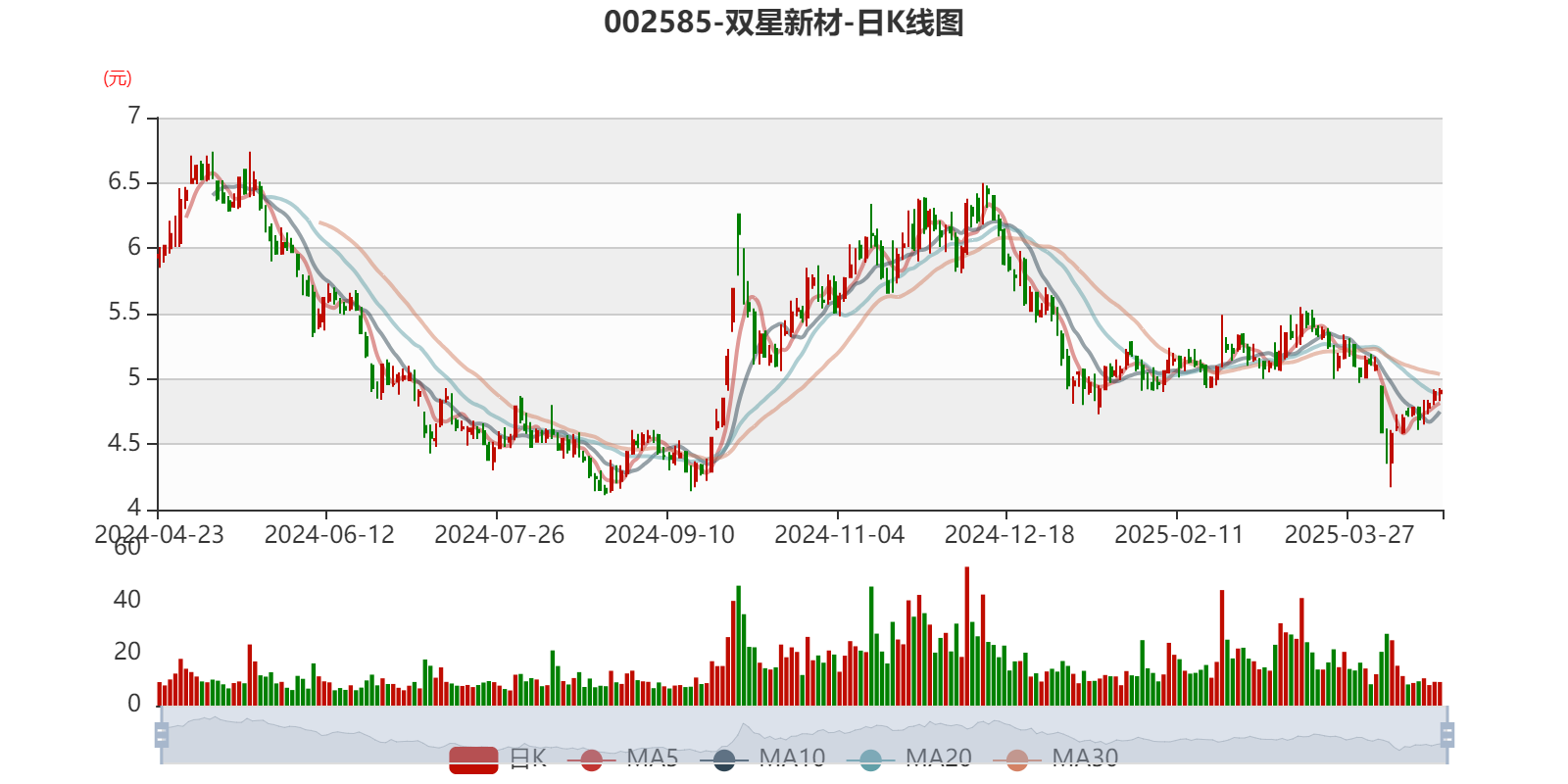Click the 40 volume axis label
Image resolution: width=1568 pixels, height=784 pixels.
click(127, 600)
